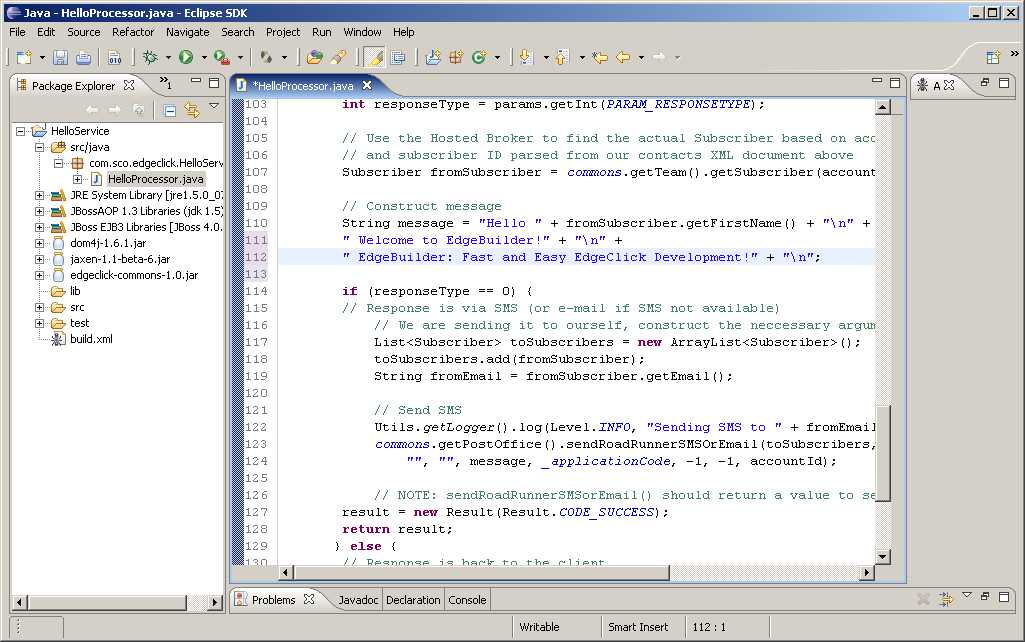Image resolution: width=1025 pixels, height=642 pixels.
Task: Open the Back history dropdown arrow
Action: coord(641,58)
